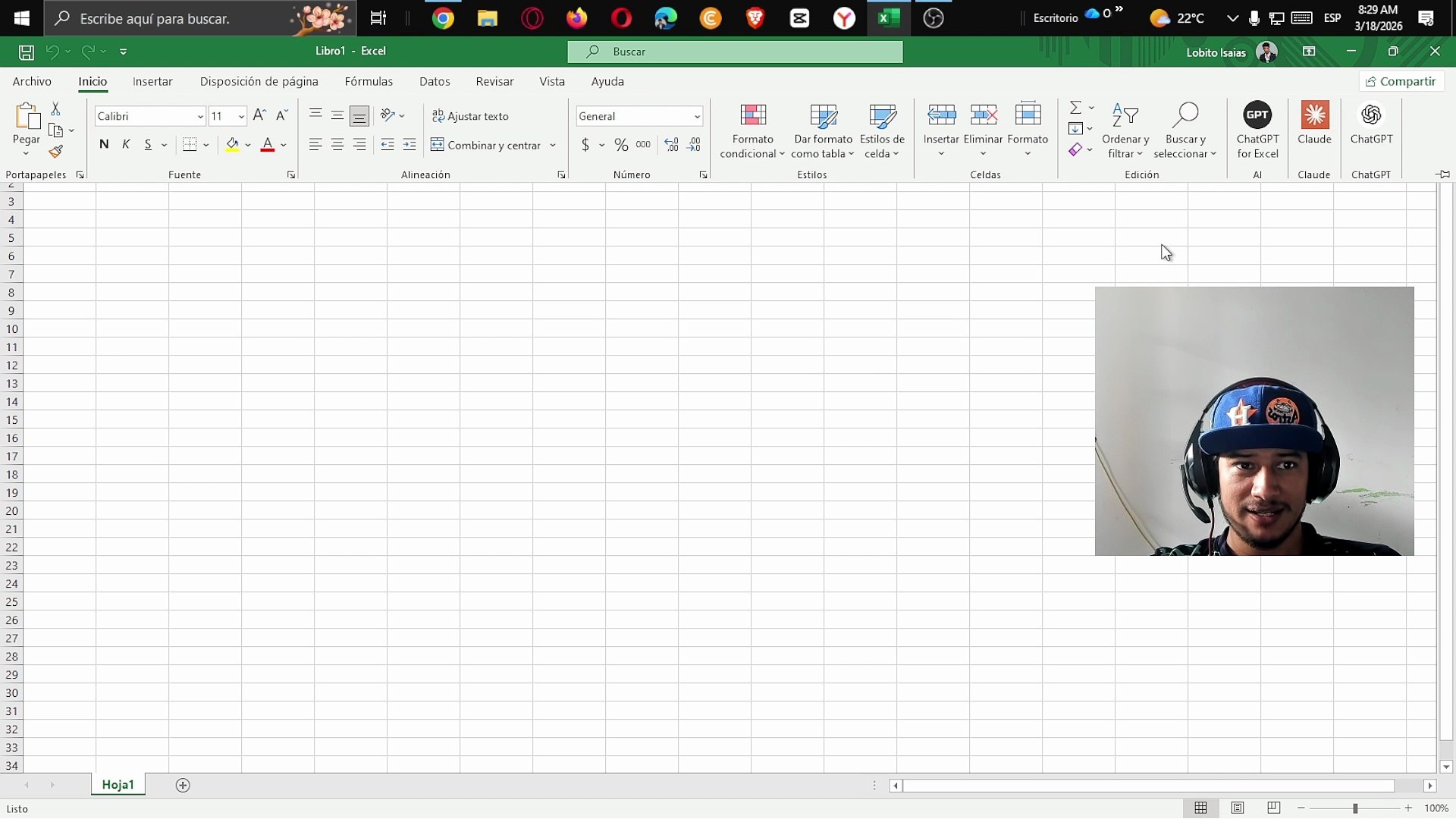Delete cells using Eliminar

[x=984, y=129]
